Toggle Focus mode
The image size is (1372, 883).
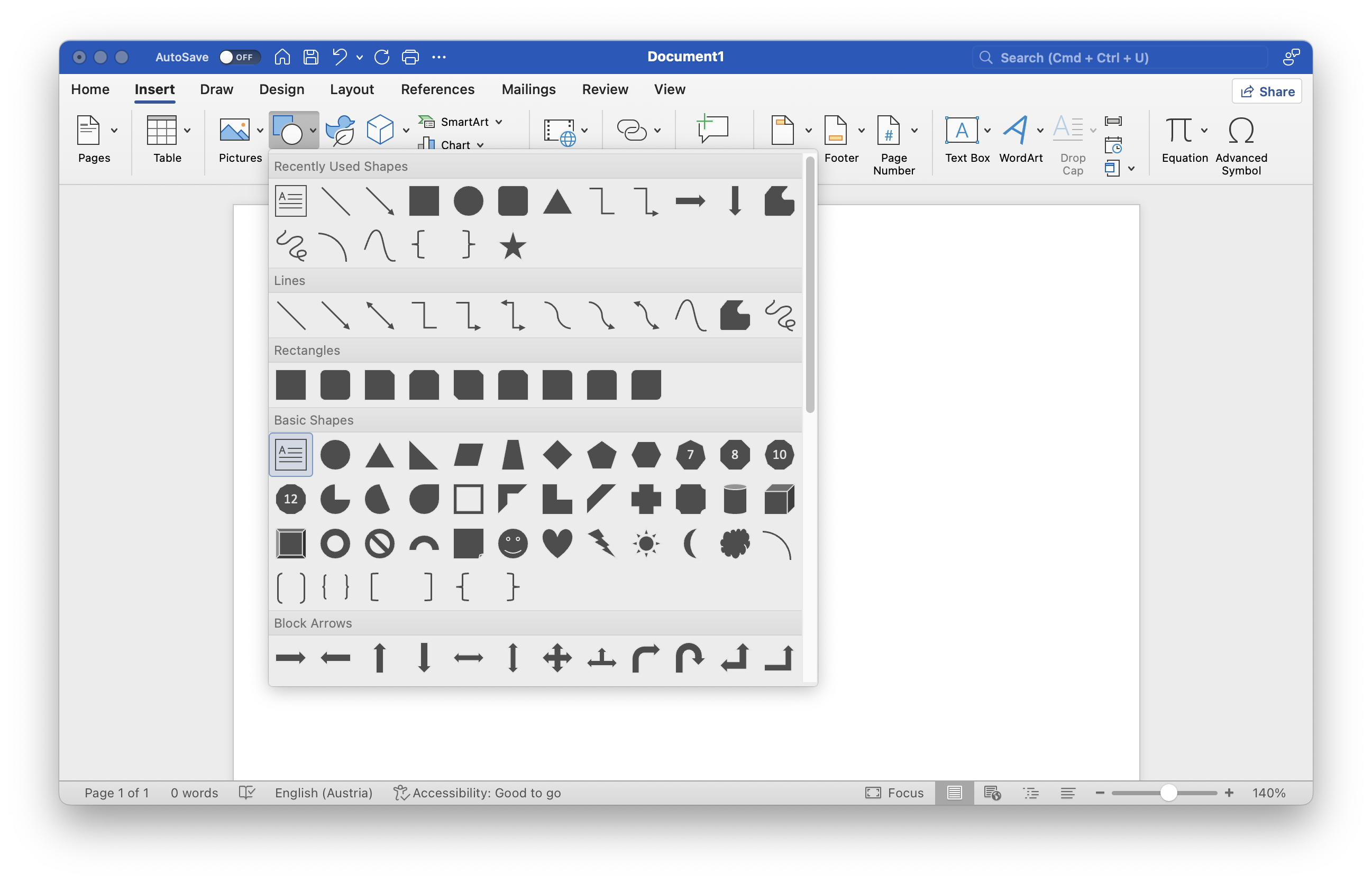point(894,793)
